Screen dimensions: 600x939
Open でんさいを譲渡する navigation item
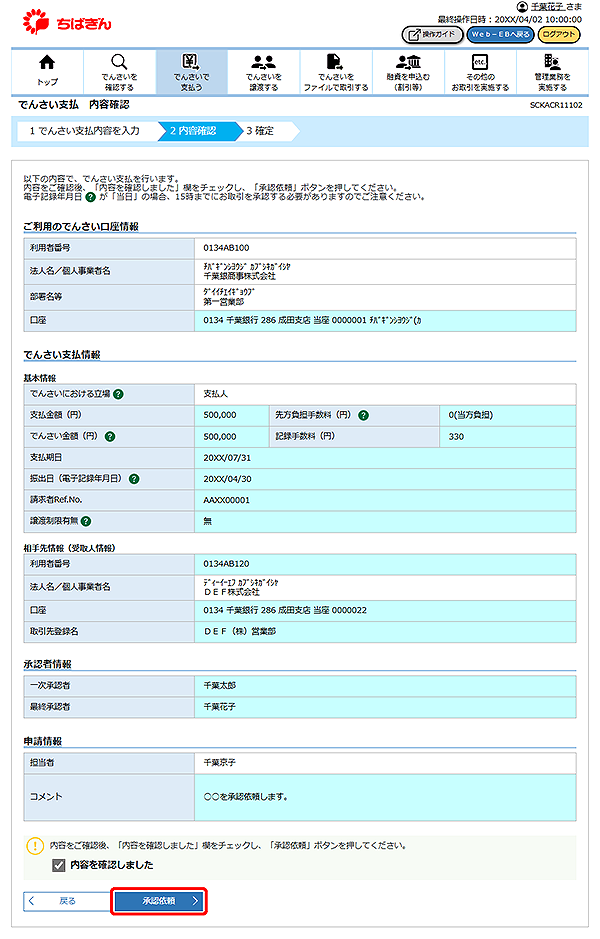point(264,72)
